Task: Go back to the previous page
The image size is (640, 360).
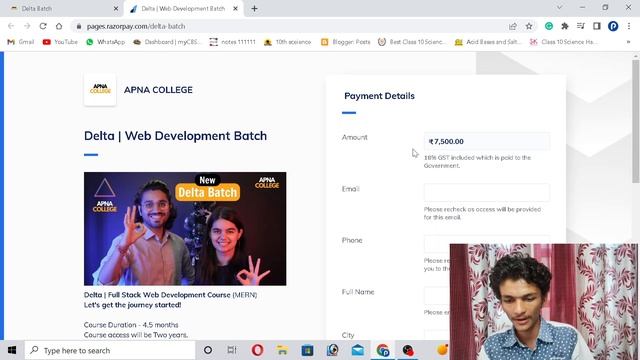Action: coord(11,26)
